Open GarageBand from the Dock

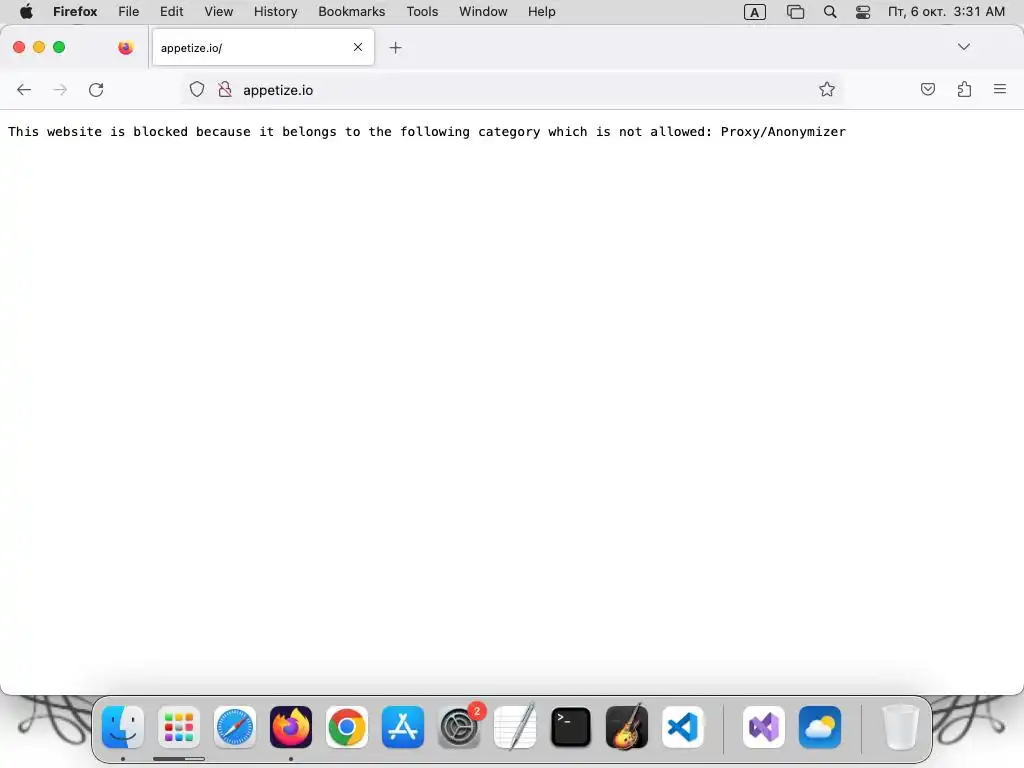[627, 727]
